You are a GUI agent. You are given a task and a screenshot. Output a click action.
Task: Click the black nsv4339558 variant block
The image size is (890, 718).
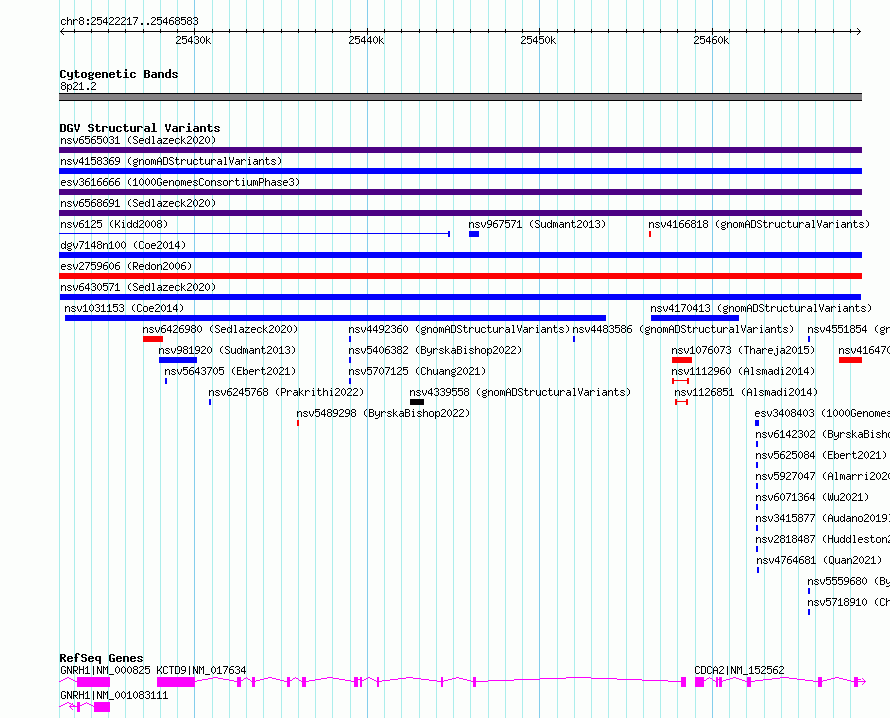point(417,402)
